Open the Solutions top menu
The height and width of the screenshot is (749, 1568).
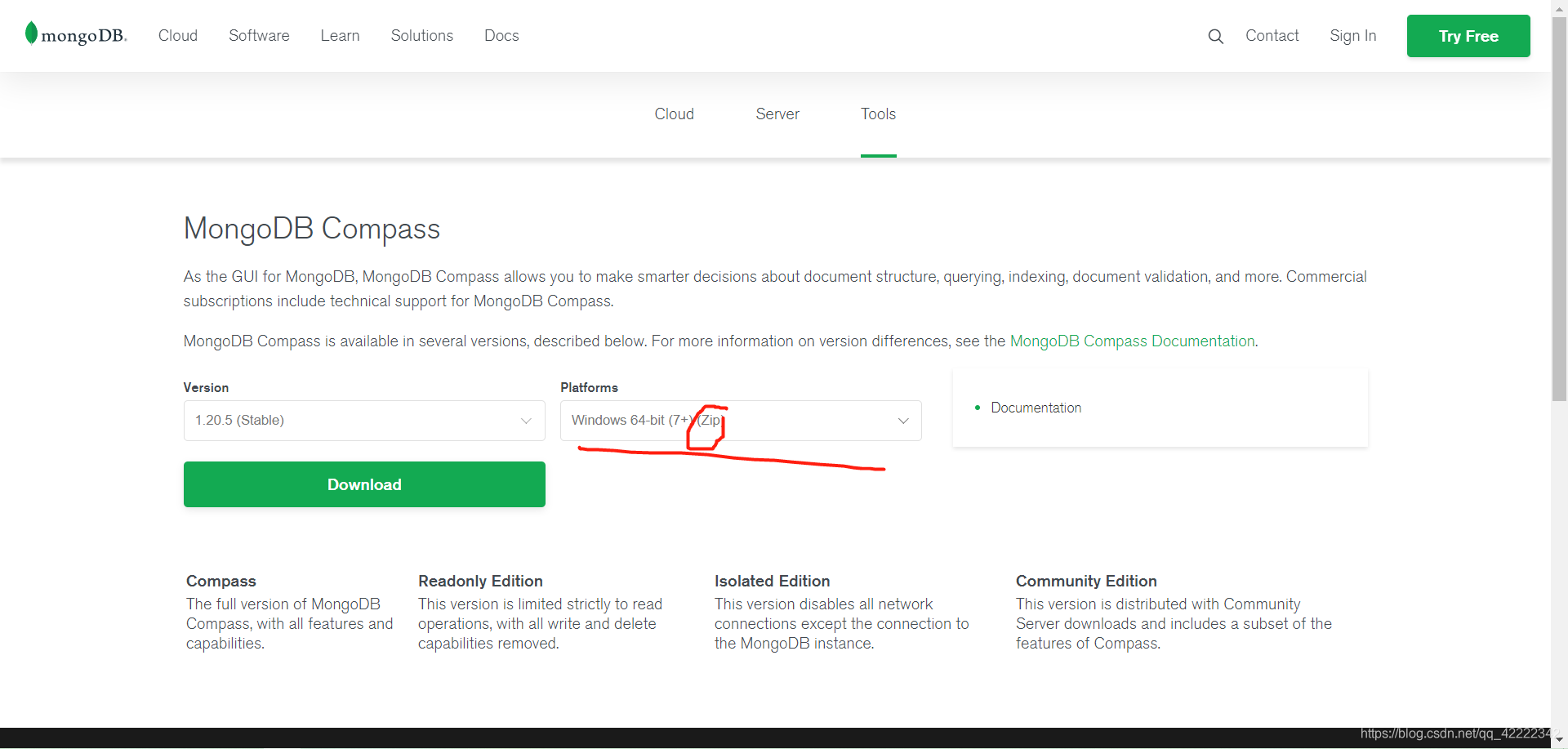click(x=421, y=36)
